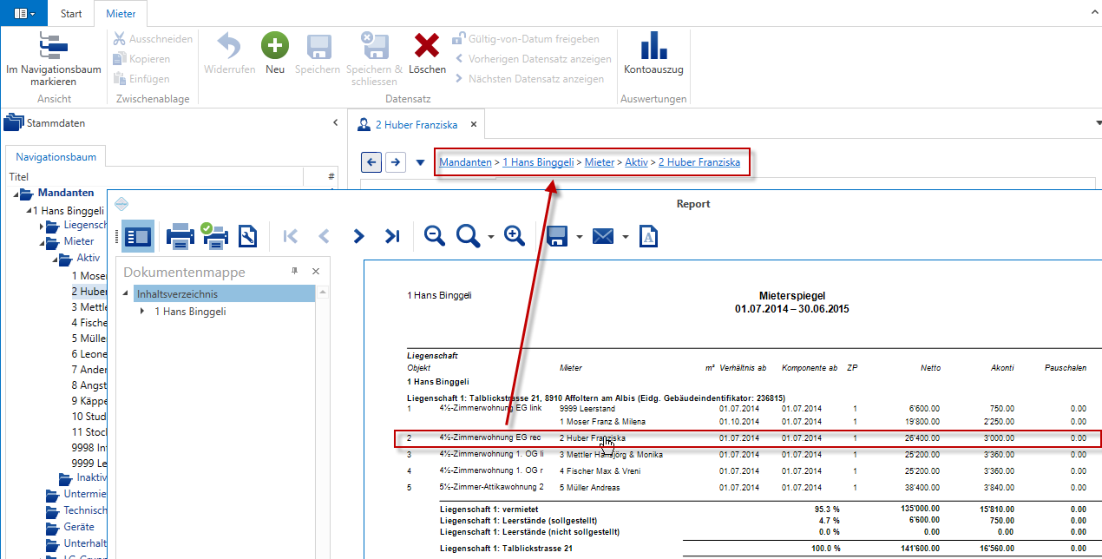This screenshot has width=1102, height=559.
Task: Select the Navigationsbaum tab
Action: pos(56,157)
